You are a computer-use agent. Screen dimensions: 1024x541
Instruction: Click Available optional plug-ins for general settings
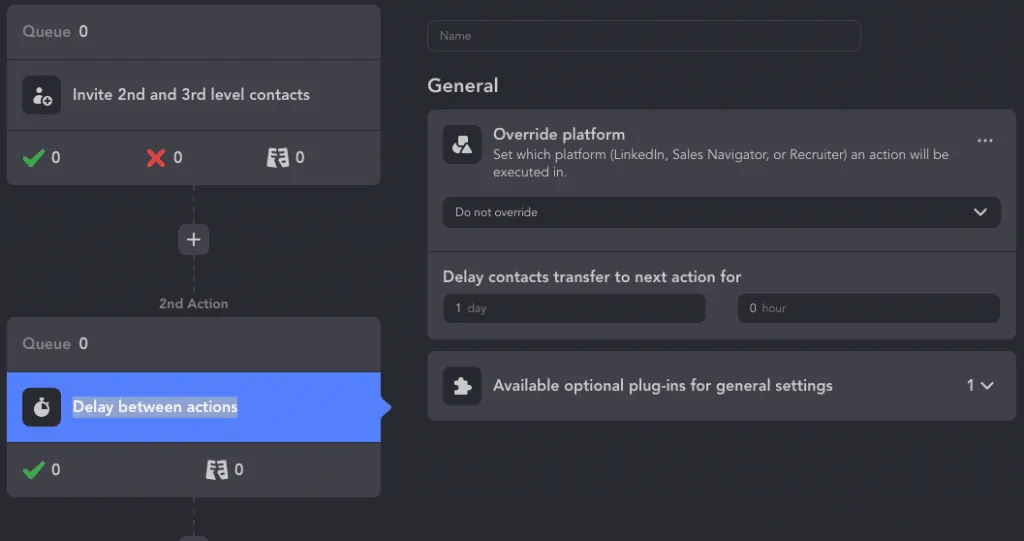(662, 385)
